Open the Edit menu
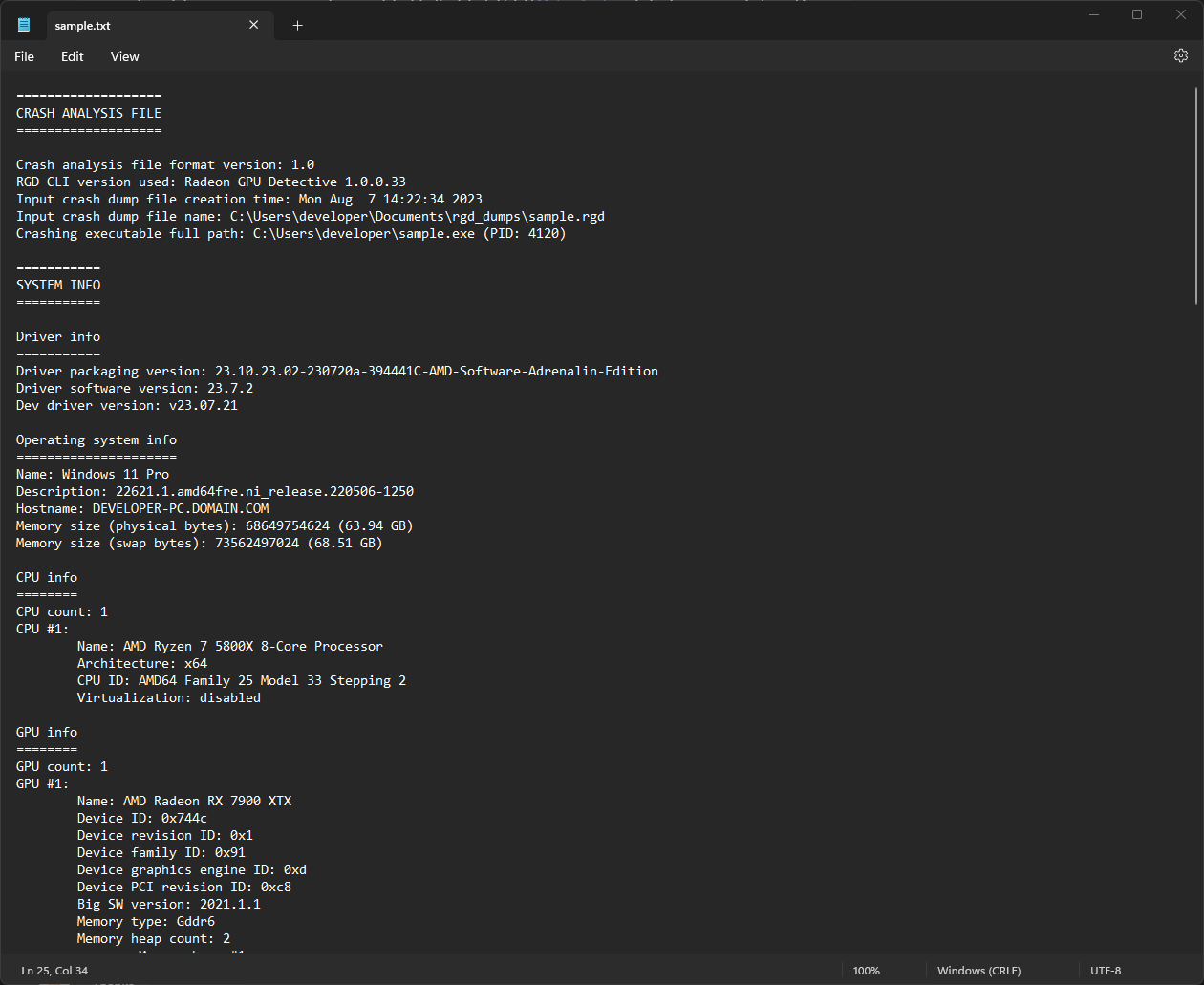This screenshot has height=985, width=1204. (72, 56)
